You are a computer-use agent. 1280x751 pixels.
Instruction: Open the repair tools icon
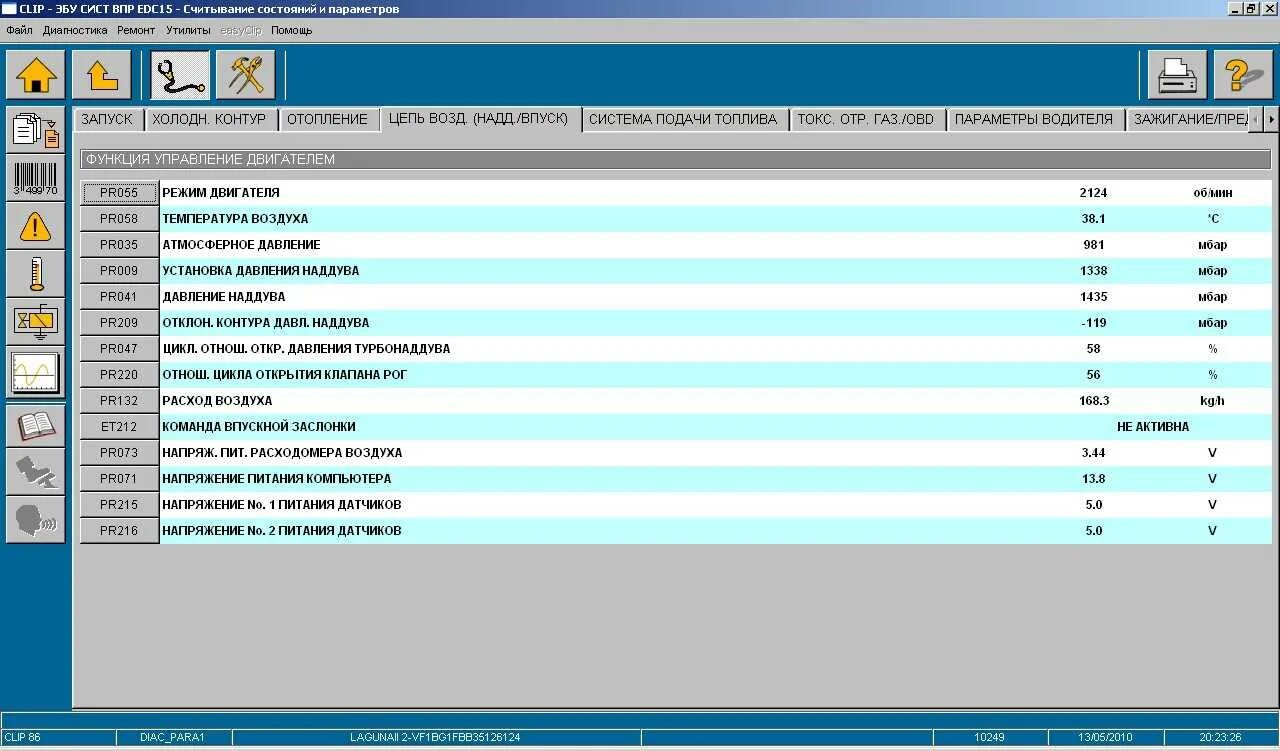click(x=246, y=75)
